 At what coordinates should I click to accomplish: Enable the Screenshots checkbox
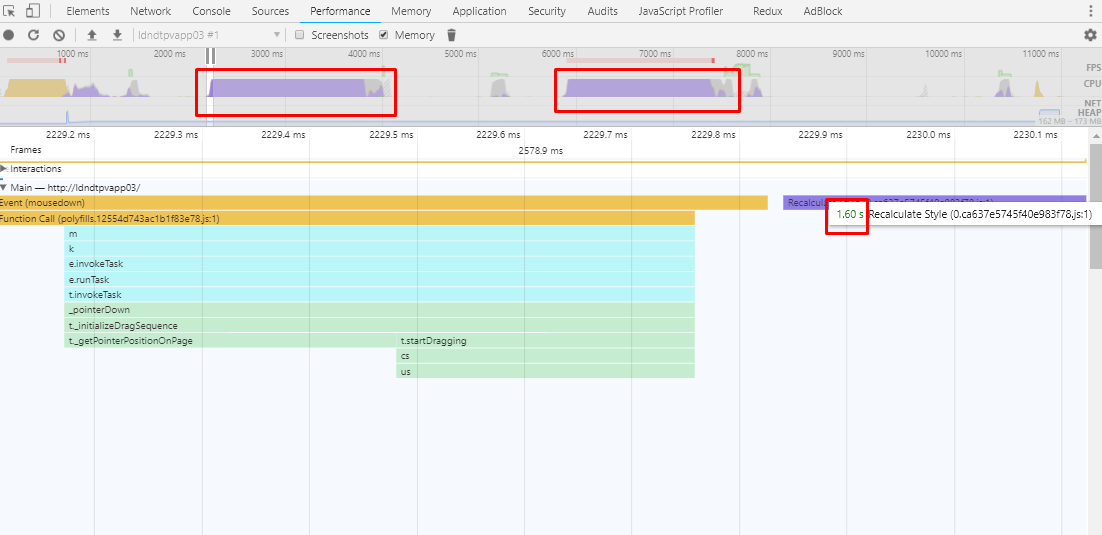(300, 35)
